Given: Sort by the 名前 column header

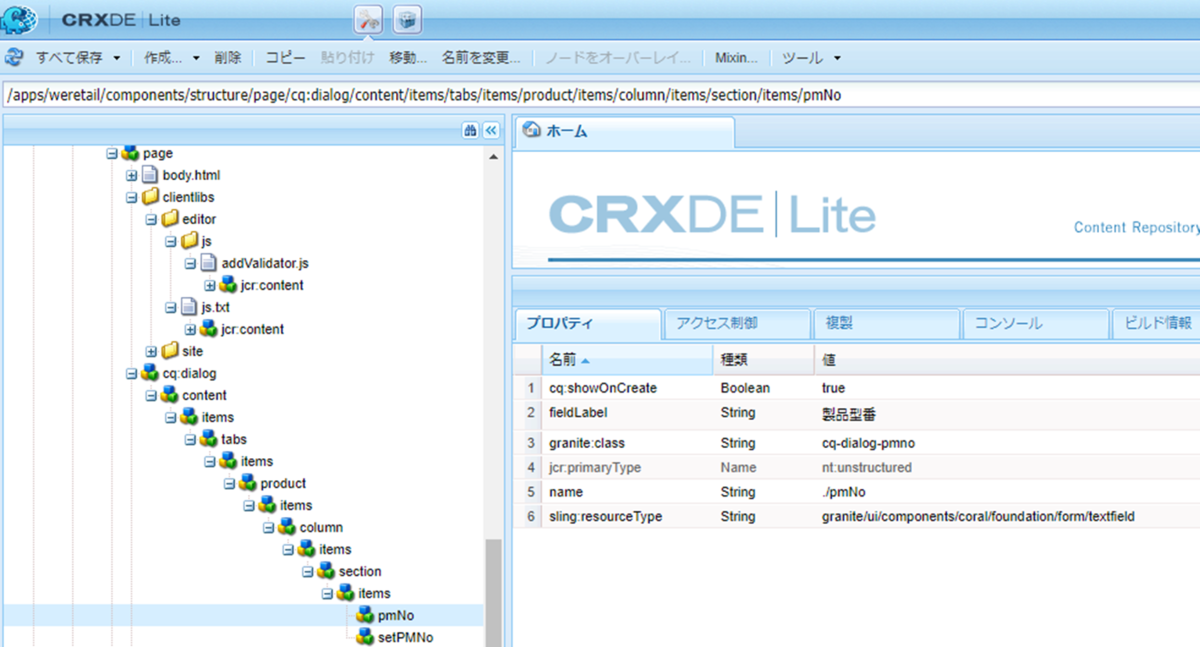Looking at the screenshot, I should tap(627, 359).
